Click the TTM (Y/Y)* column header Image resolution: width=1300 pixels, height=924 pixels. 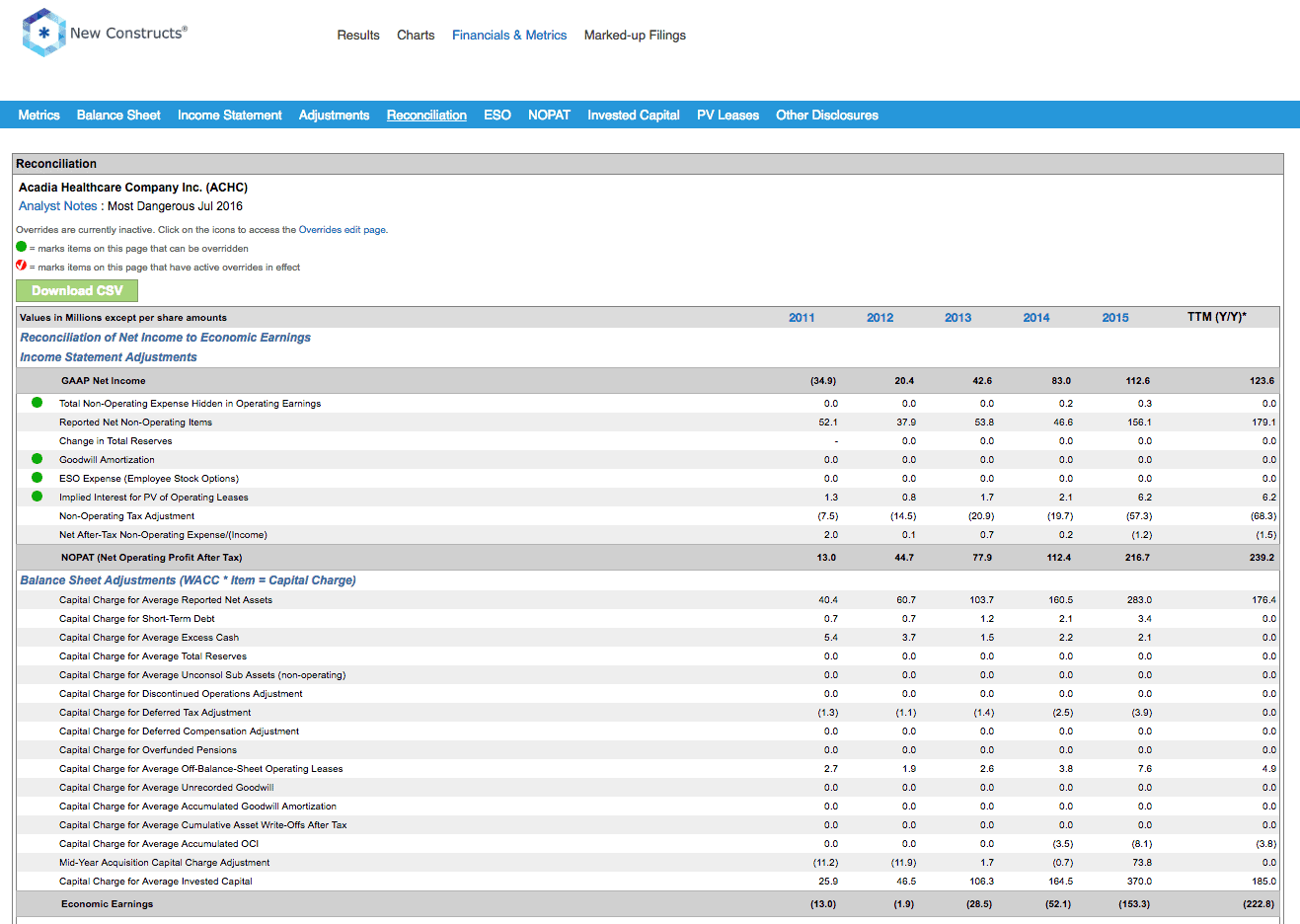coord(1216,317)
